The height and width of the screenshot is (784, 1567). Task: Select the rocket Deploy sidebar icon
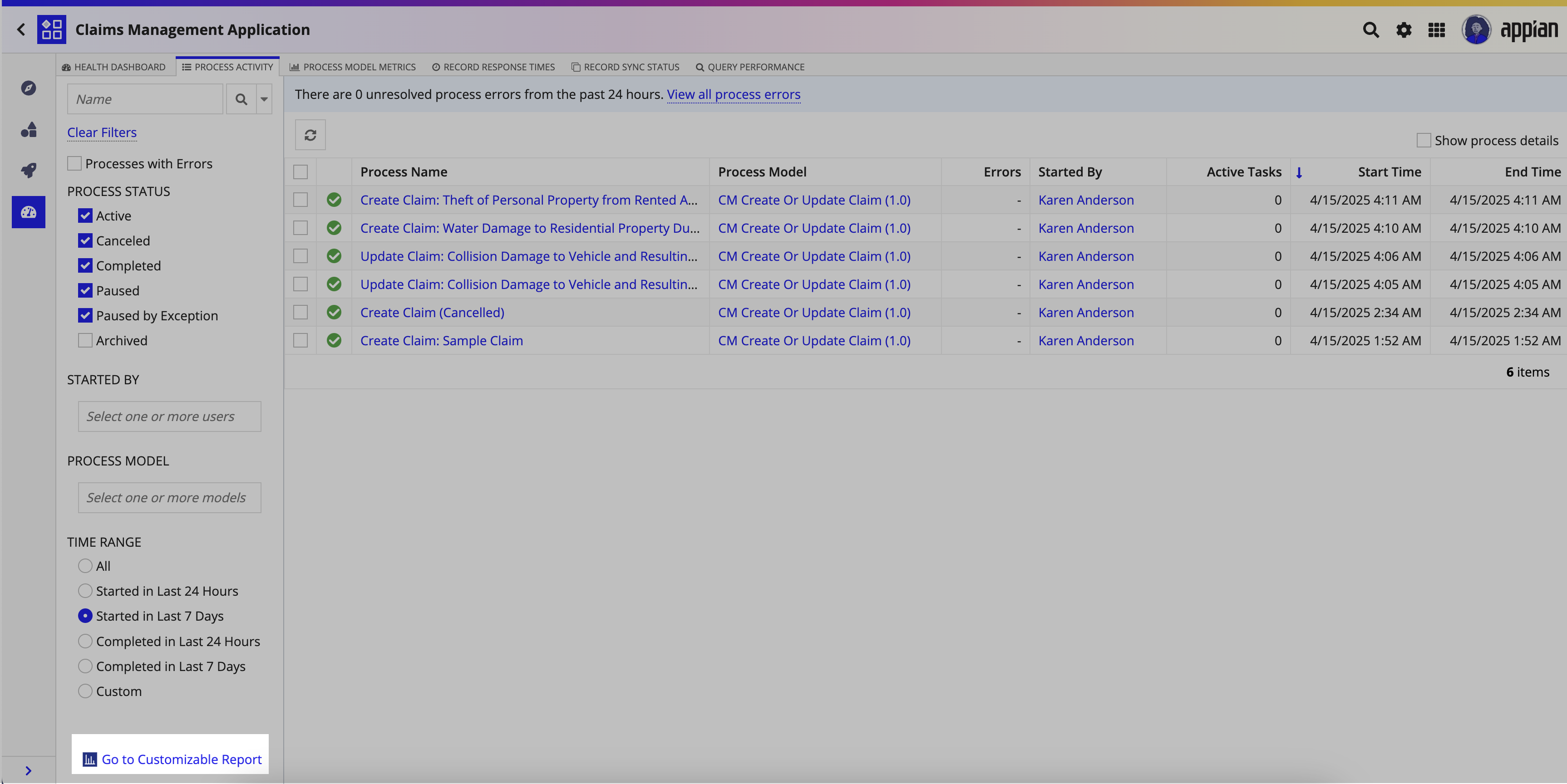point(29,170)
